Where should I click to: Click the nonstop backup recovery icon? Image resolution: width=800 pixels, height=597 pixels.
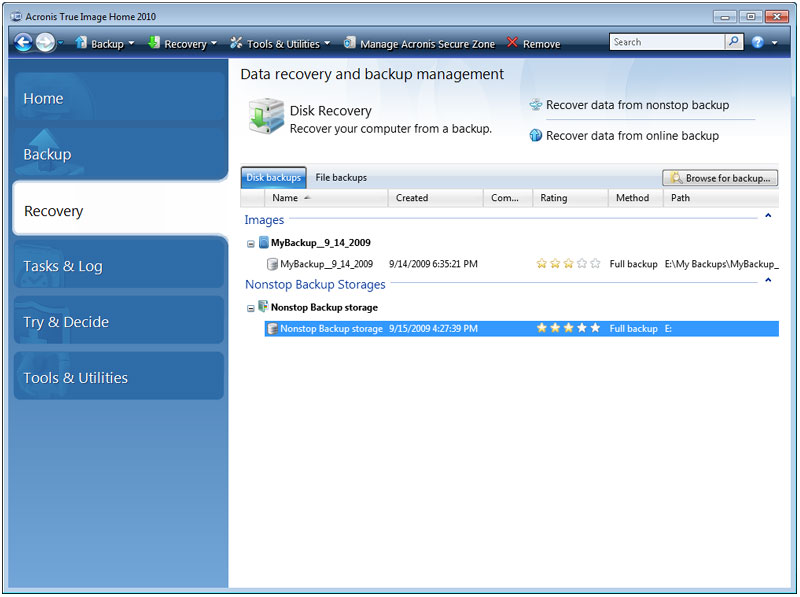click(536, 105)
